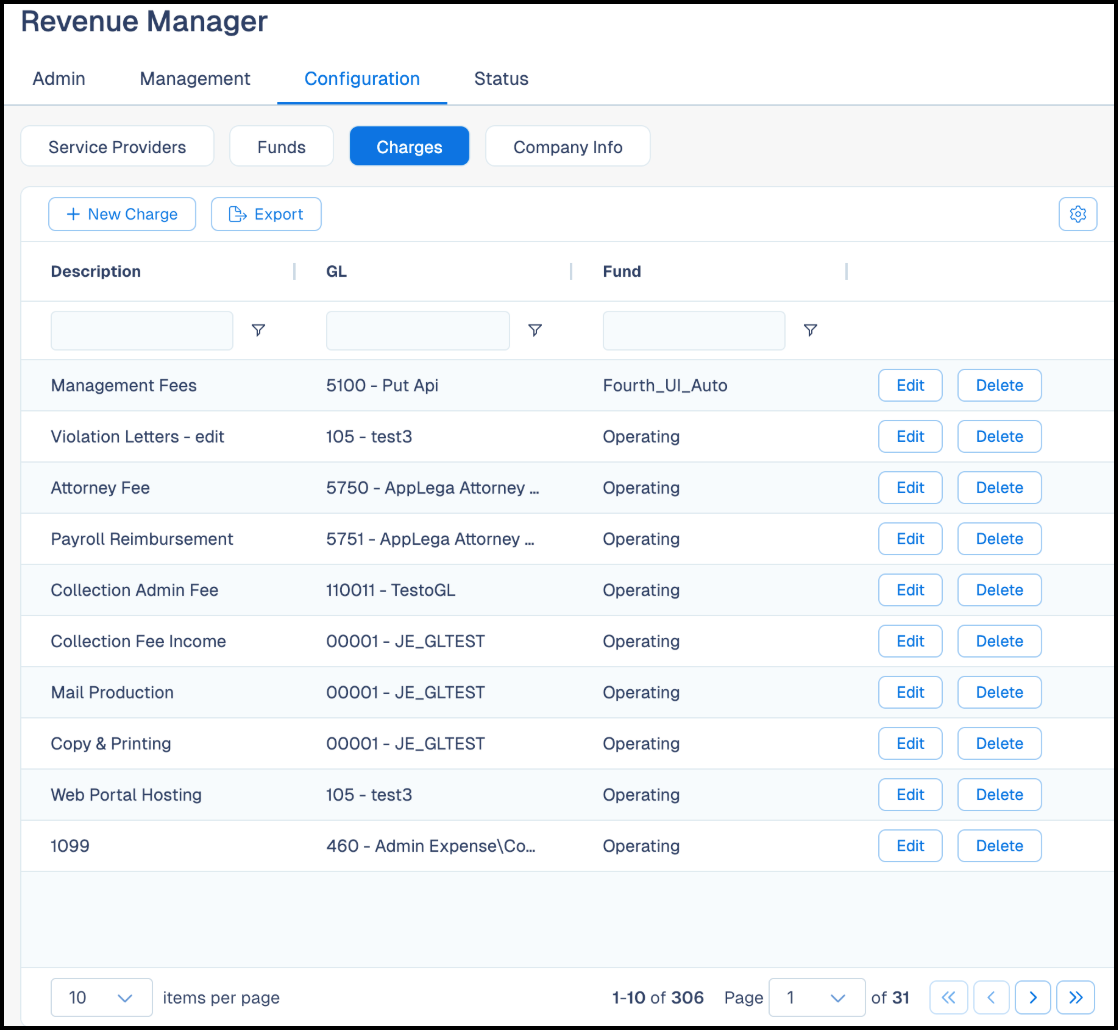This screenshot has width=1118, height=1030.
Task: Focus the GL filter input
Action: point(418,330)
